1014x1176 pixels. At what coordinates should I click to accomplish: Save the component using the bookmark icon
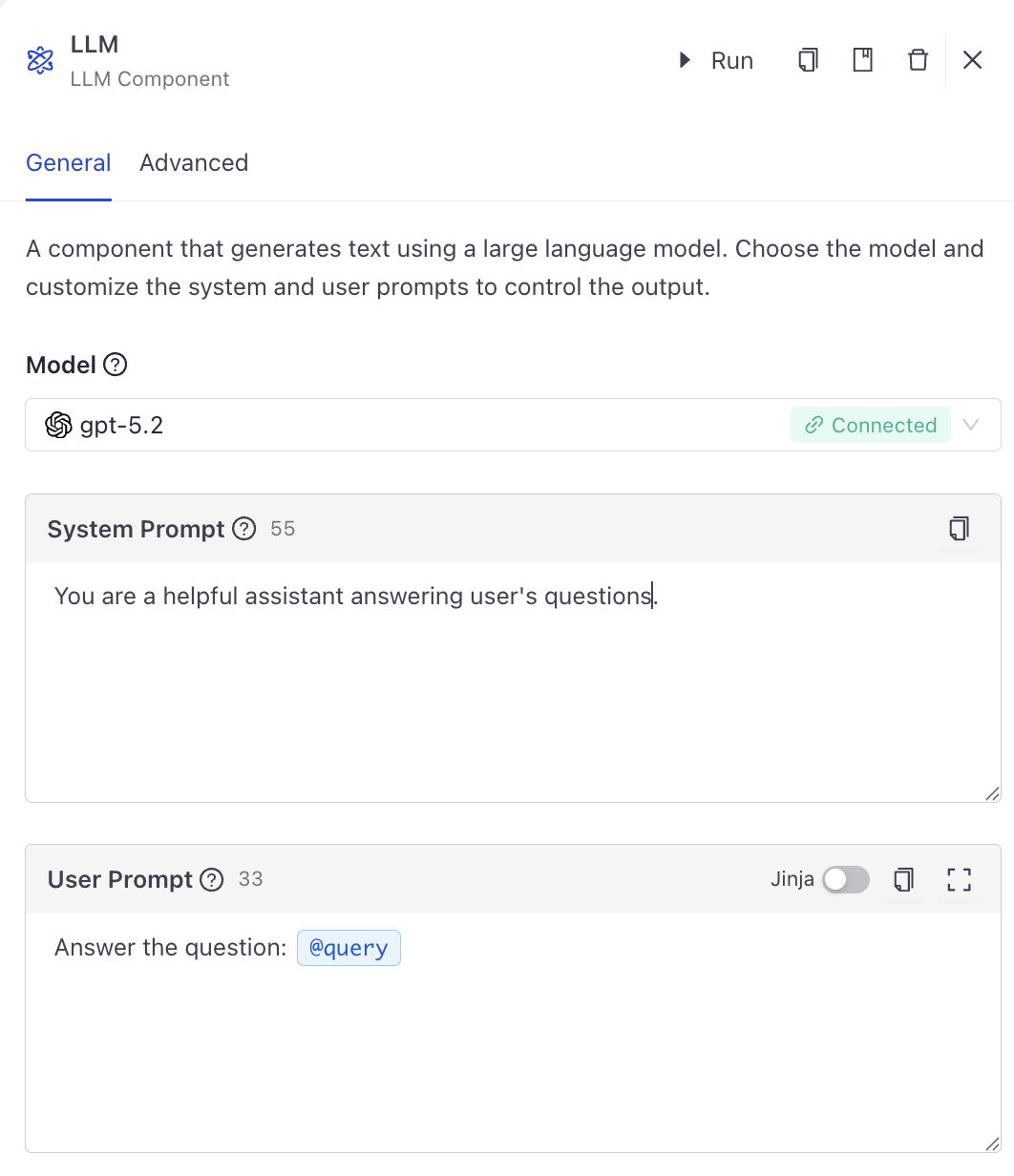coord(862,59)
